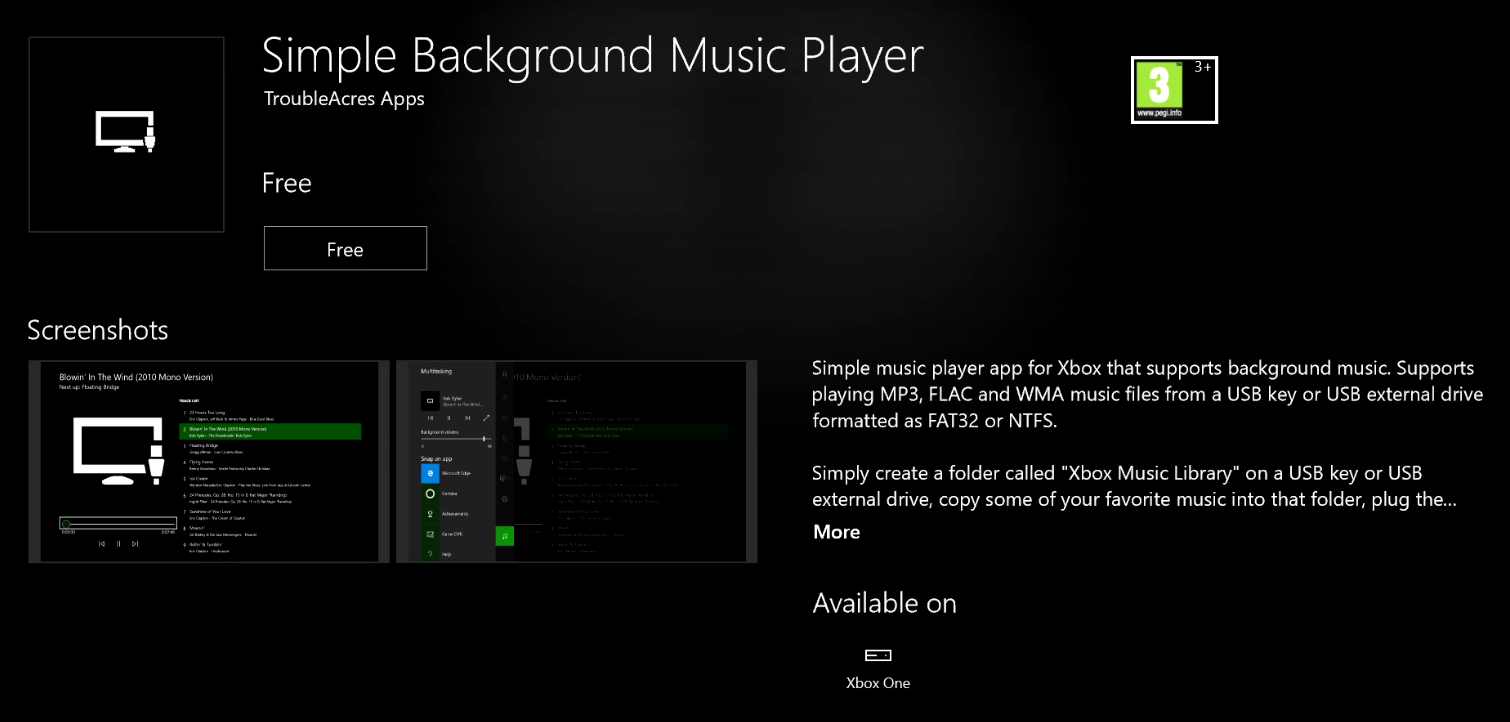Click the blue Microsoft Edge icon in the screenshot

(x=430, y=473)
